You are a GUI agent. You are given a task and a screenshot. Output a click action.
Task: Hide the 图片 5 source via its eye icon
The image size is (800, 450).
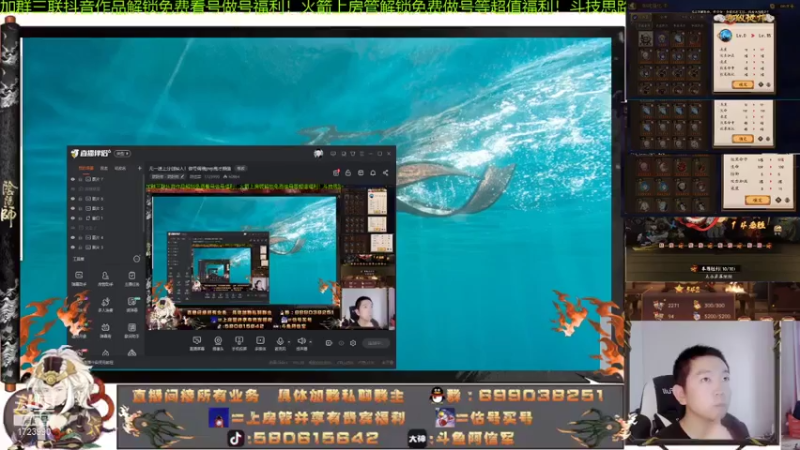point(72,208)
